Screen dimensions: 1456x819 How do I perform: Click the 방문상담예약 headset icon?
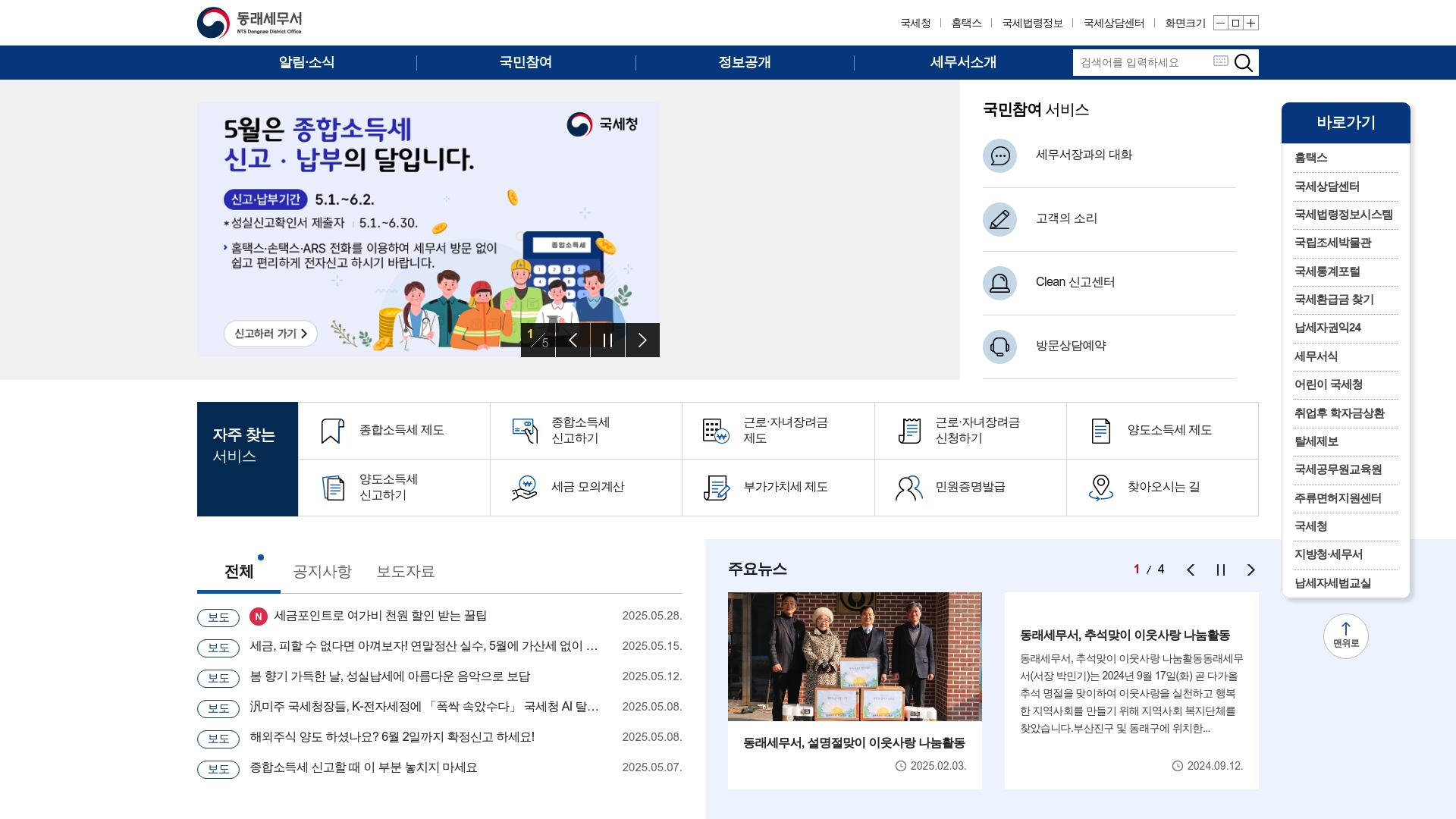[x=999, y=347]
